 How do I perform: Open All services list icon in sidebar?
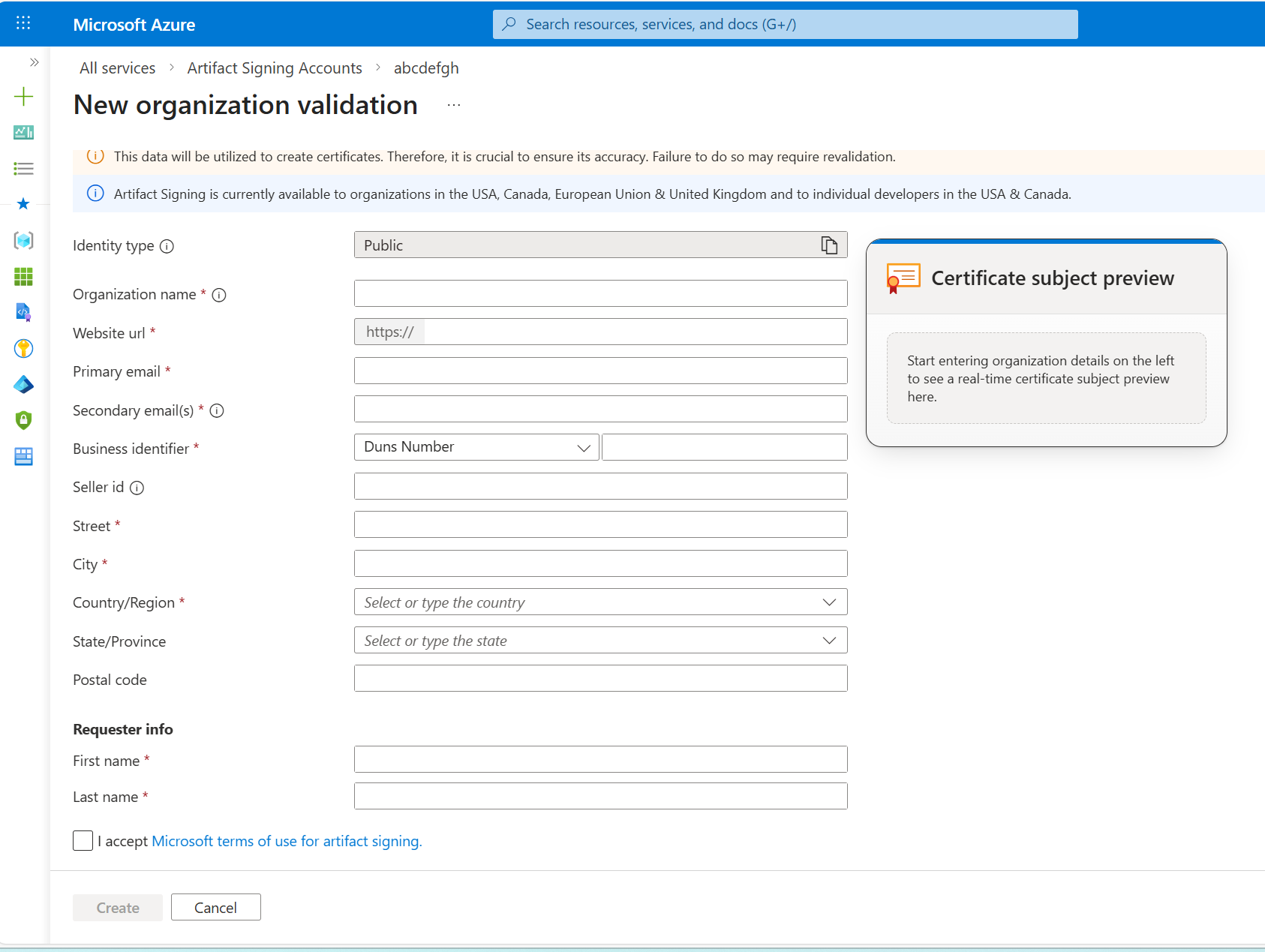click(23, 169)
